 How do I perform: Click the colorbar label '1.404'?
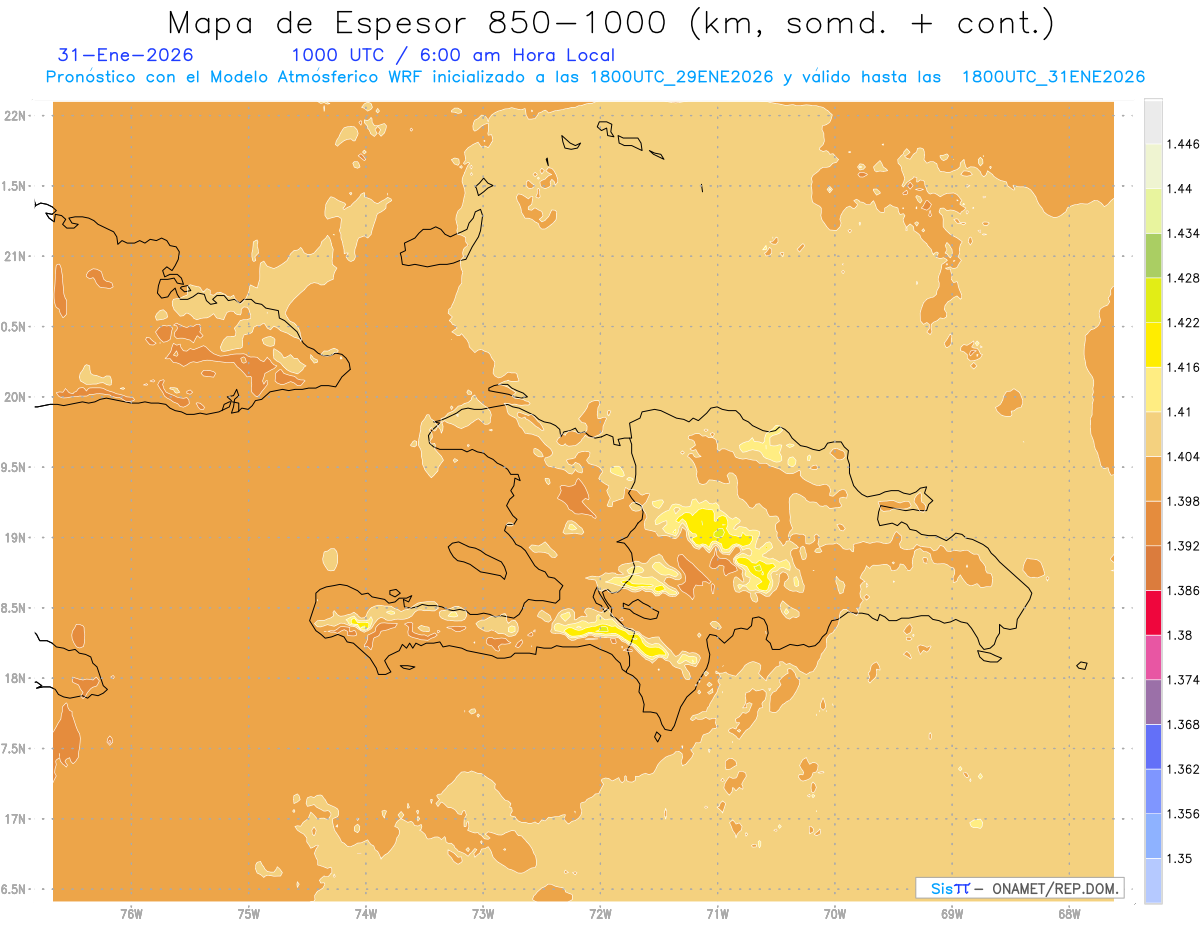tap(1183, 456)
